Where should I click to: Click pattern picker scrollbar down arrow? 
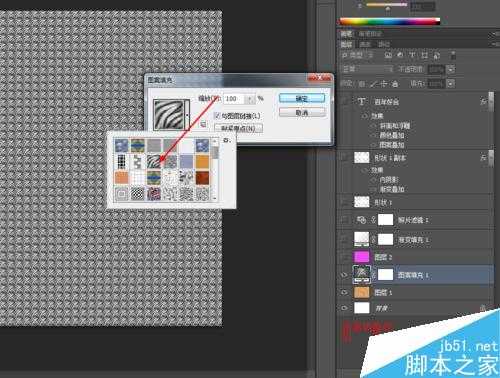tap(215, 198)
